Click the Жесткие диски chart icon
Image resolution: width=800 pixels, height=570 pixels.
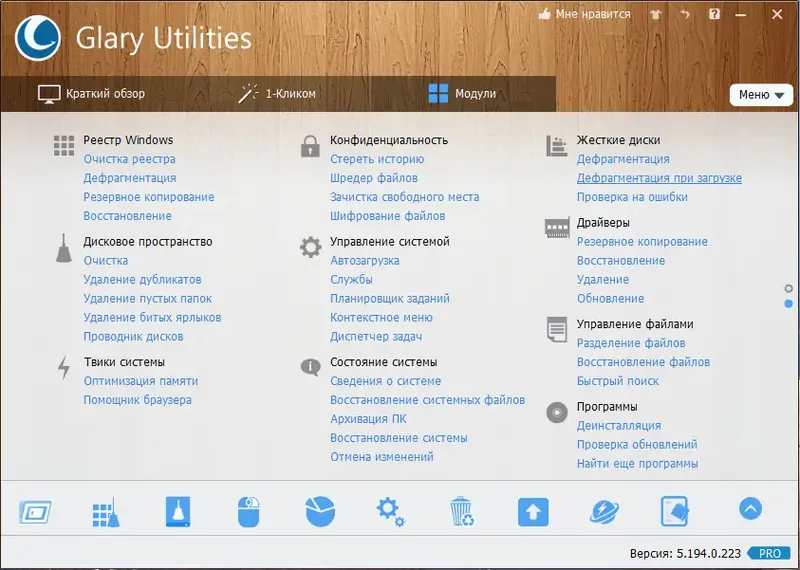tap(557, 146)
